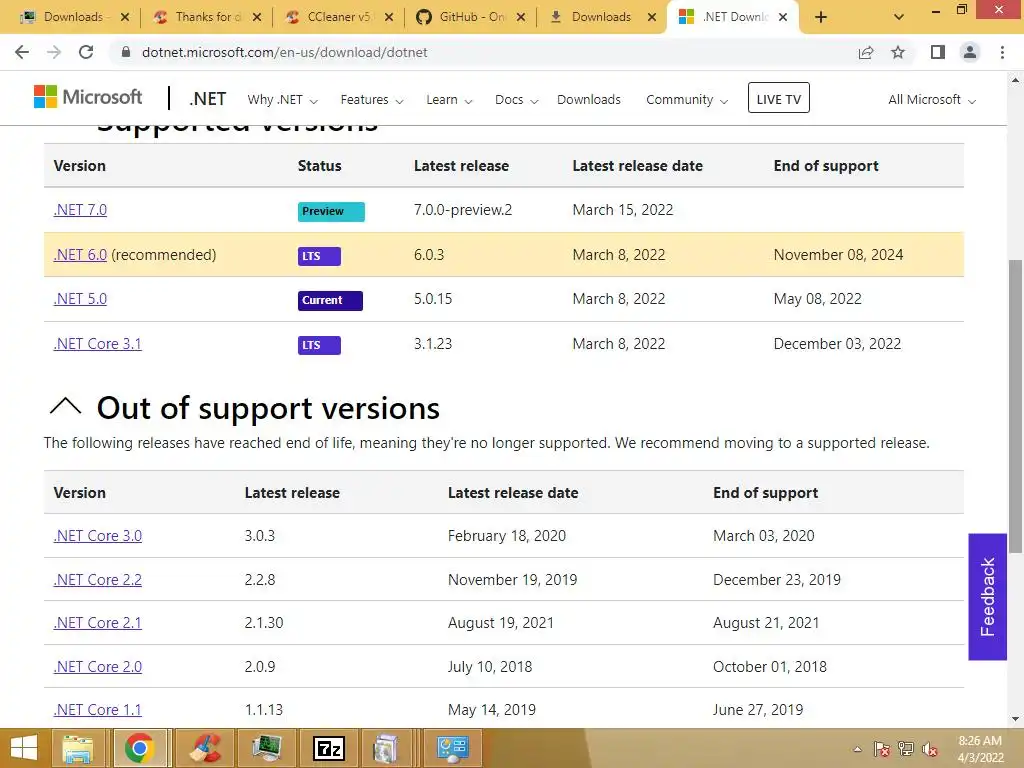Open the .NET Core 2.0 link
This screenshot has height=768, width=1024.
pos(97,666)
